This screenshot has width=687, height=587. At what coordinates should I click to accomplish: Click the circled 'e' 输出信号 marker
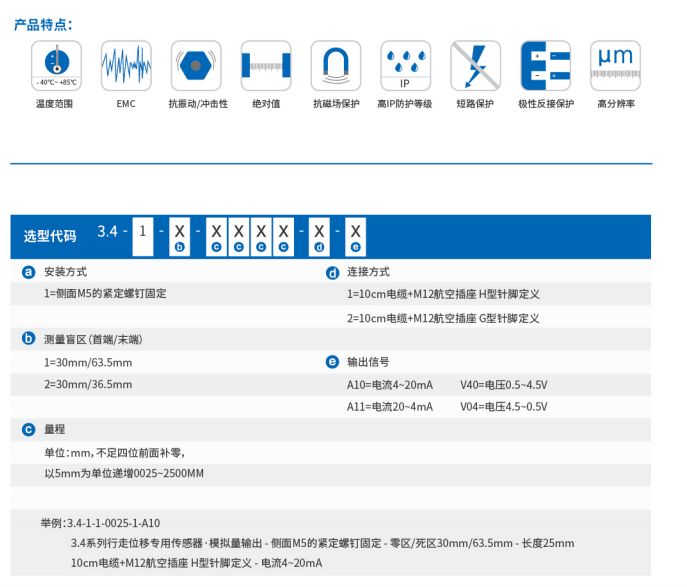pyautogui.click(x=333, y=362)
